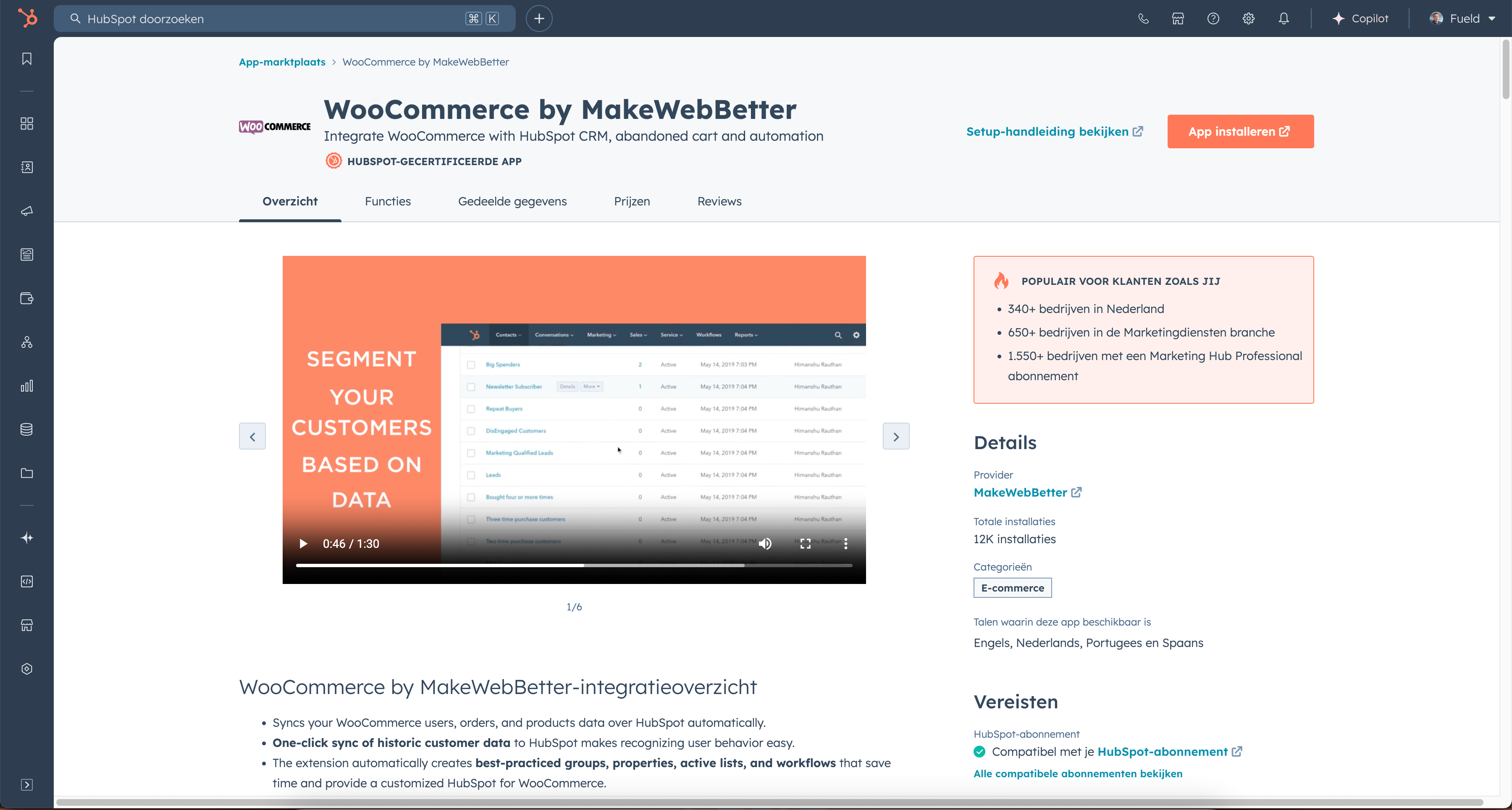The width and height of the screenshot is (1512, 810).
Task: Open Setup-handleiding bekijken link
Action: (x=1055, y=131)
